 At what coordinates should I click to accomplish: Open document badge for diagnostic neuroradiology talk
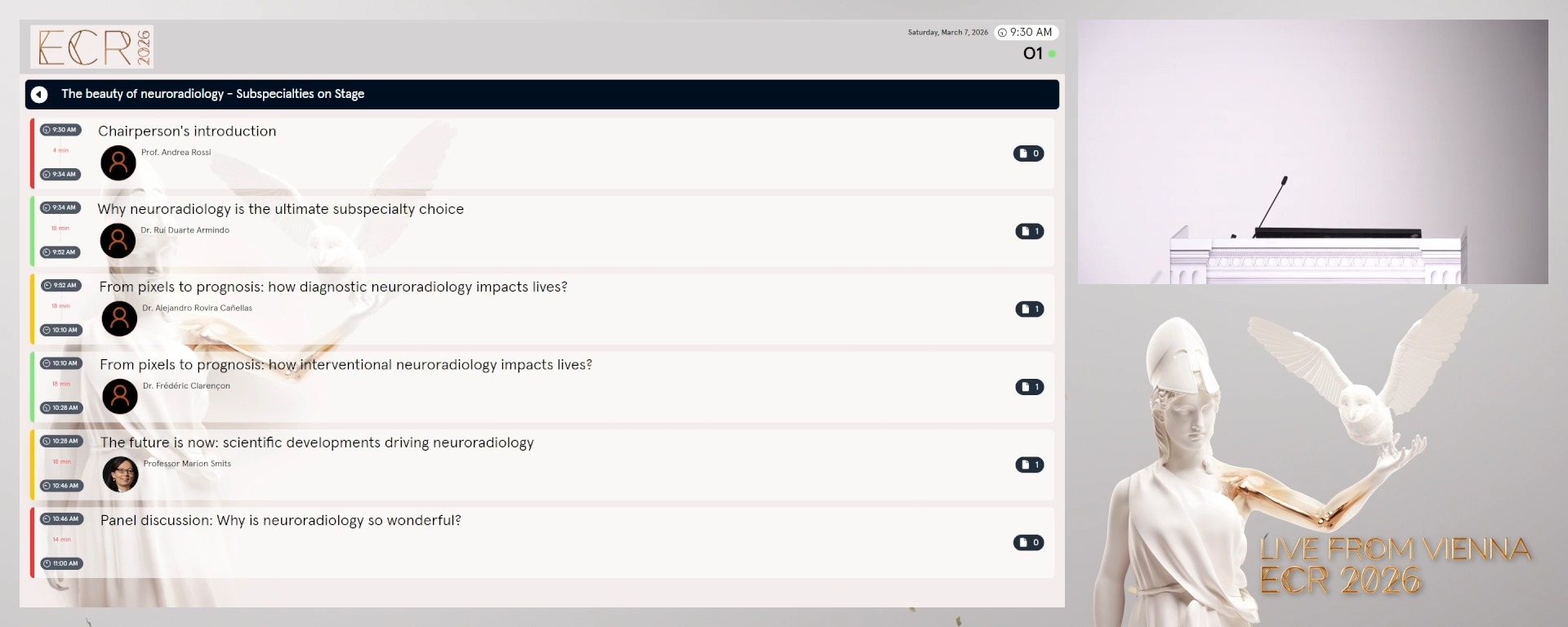(1029, 309)
